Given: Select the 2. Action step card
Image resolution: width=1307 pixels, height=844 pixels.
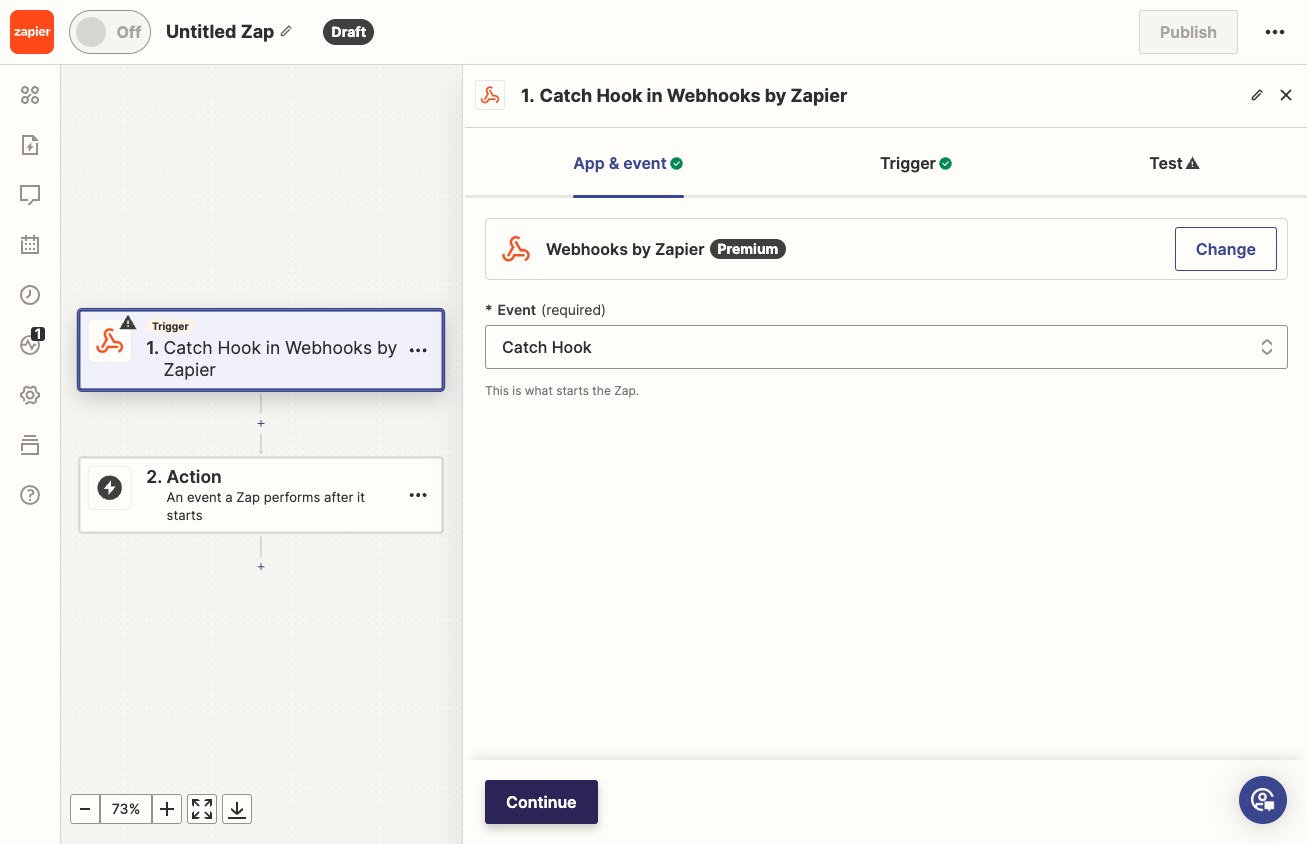Looking at the screenshot, I should click(x=261, y=495).
